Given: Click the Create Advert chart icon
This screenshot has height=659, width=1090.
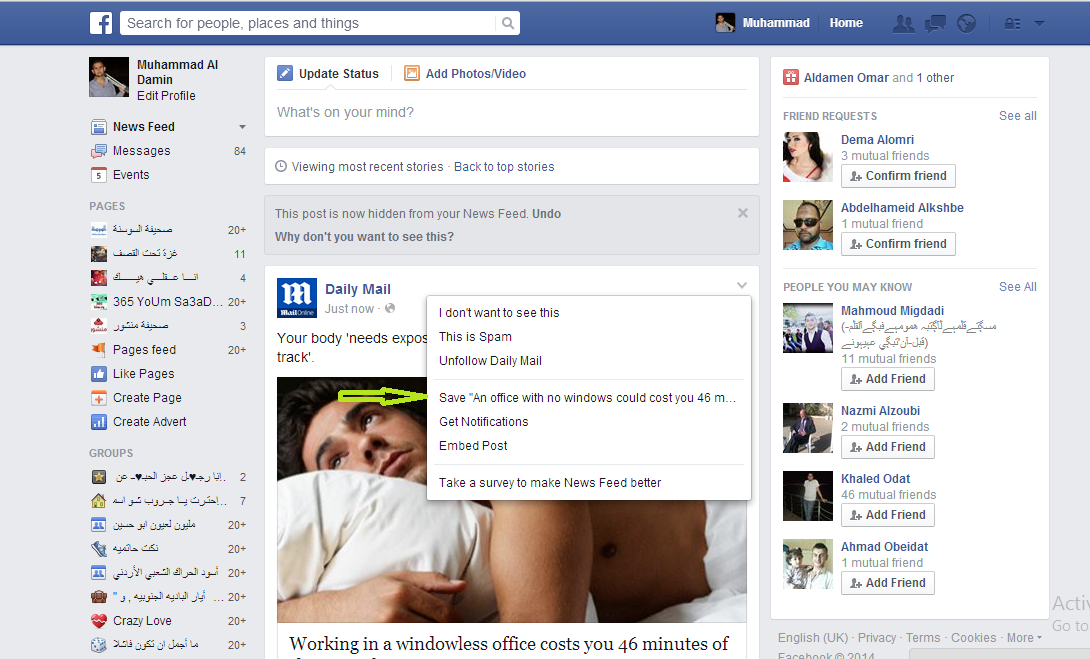Looking at the screenshot, I should [99, 422].
